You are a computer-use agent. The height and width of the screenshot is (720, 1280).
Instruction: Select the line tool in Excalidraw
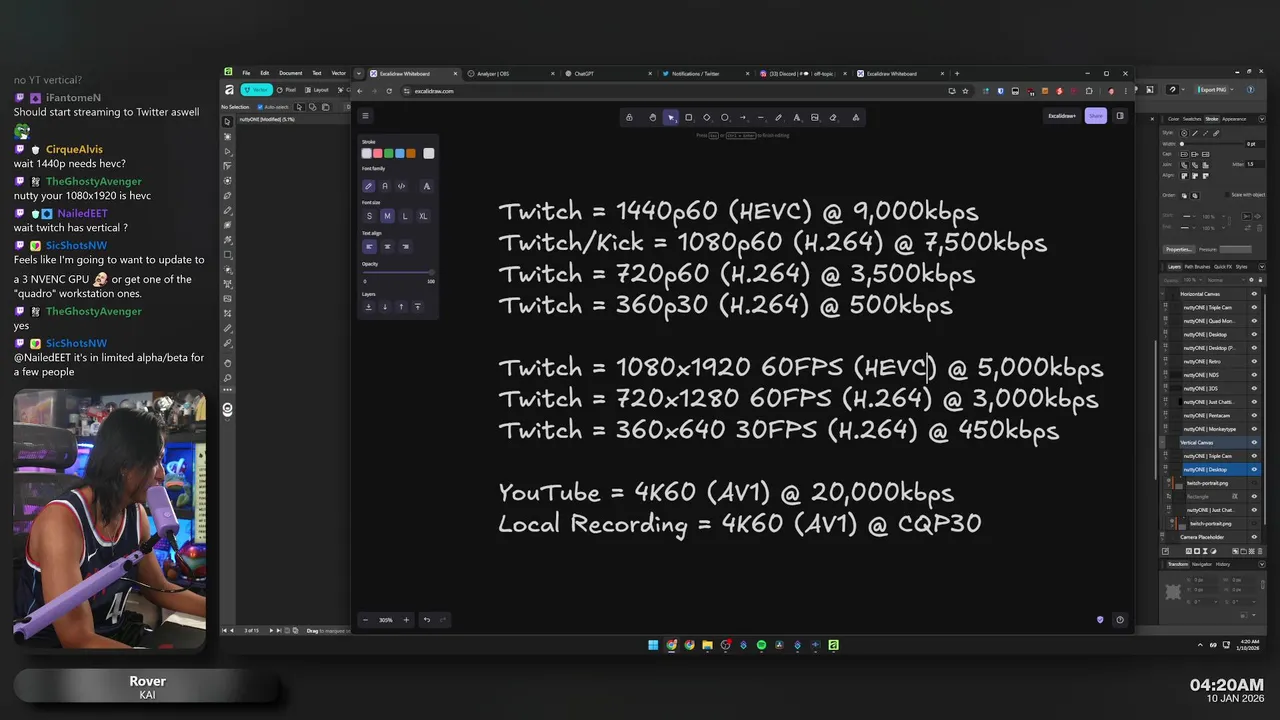click(760, 117)
